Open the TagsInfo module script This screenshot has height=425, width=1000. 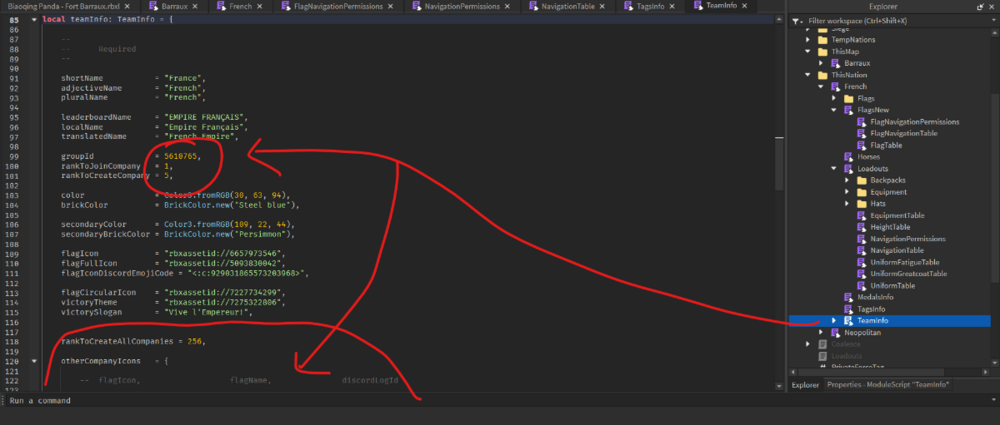coord(871,309)
